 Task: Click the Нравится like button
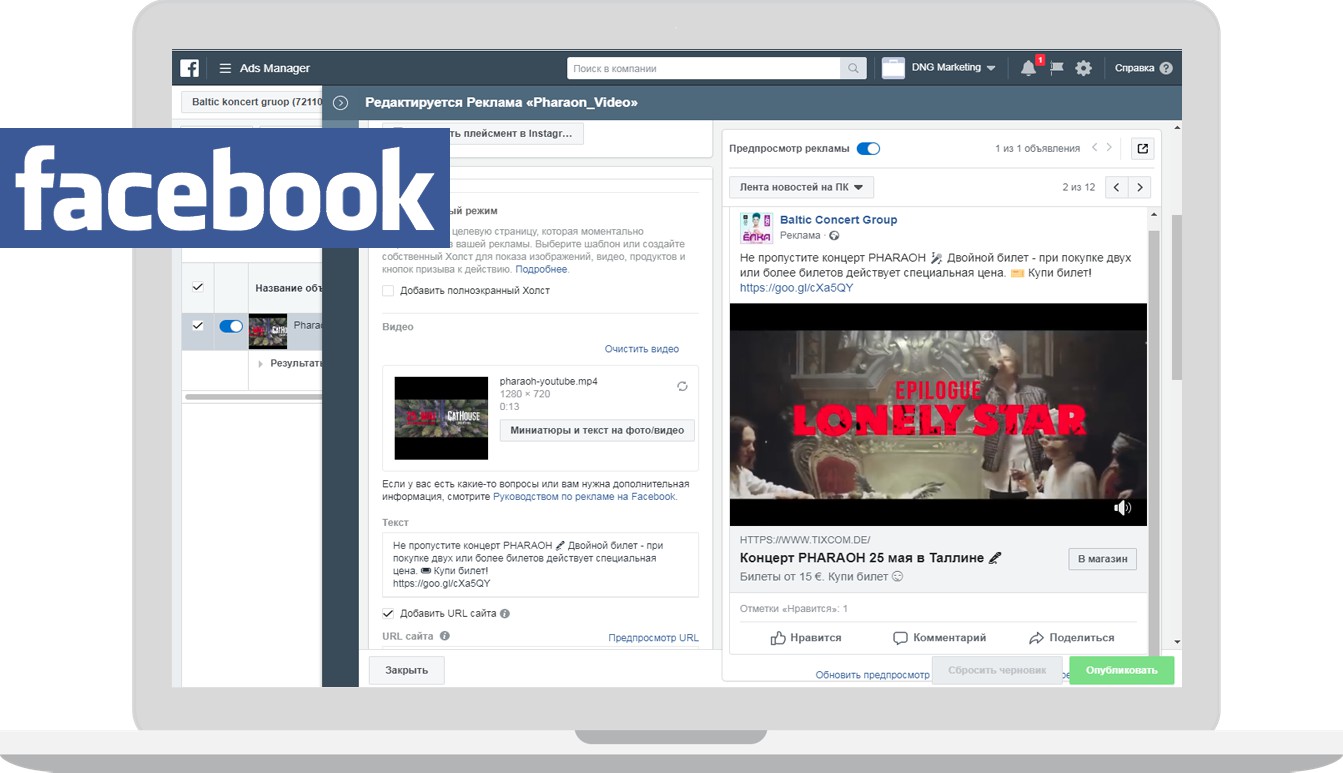tap(805, 637)
